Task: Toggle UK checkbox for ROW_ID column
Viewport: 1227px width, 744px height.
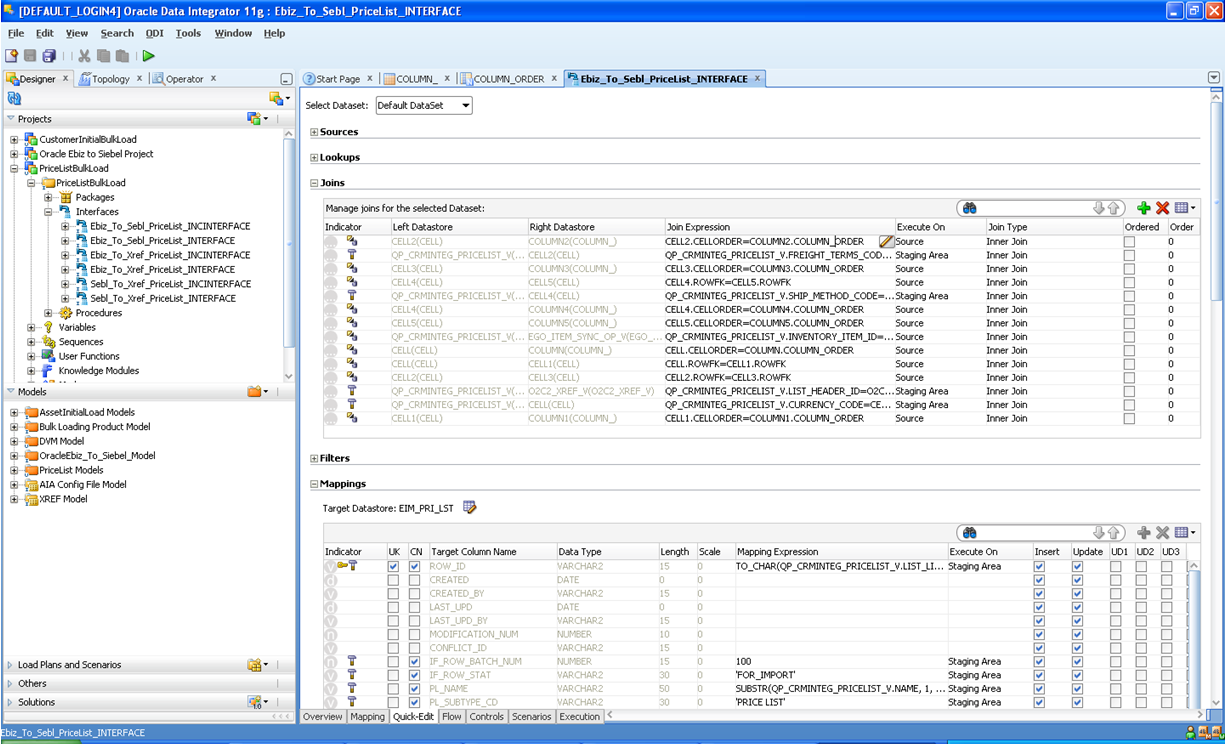Action: [x=393, y=567]
